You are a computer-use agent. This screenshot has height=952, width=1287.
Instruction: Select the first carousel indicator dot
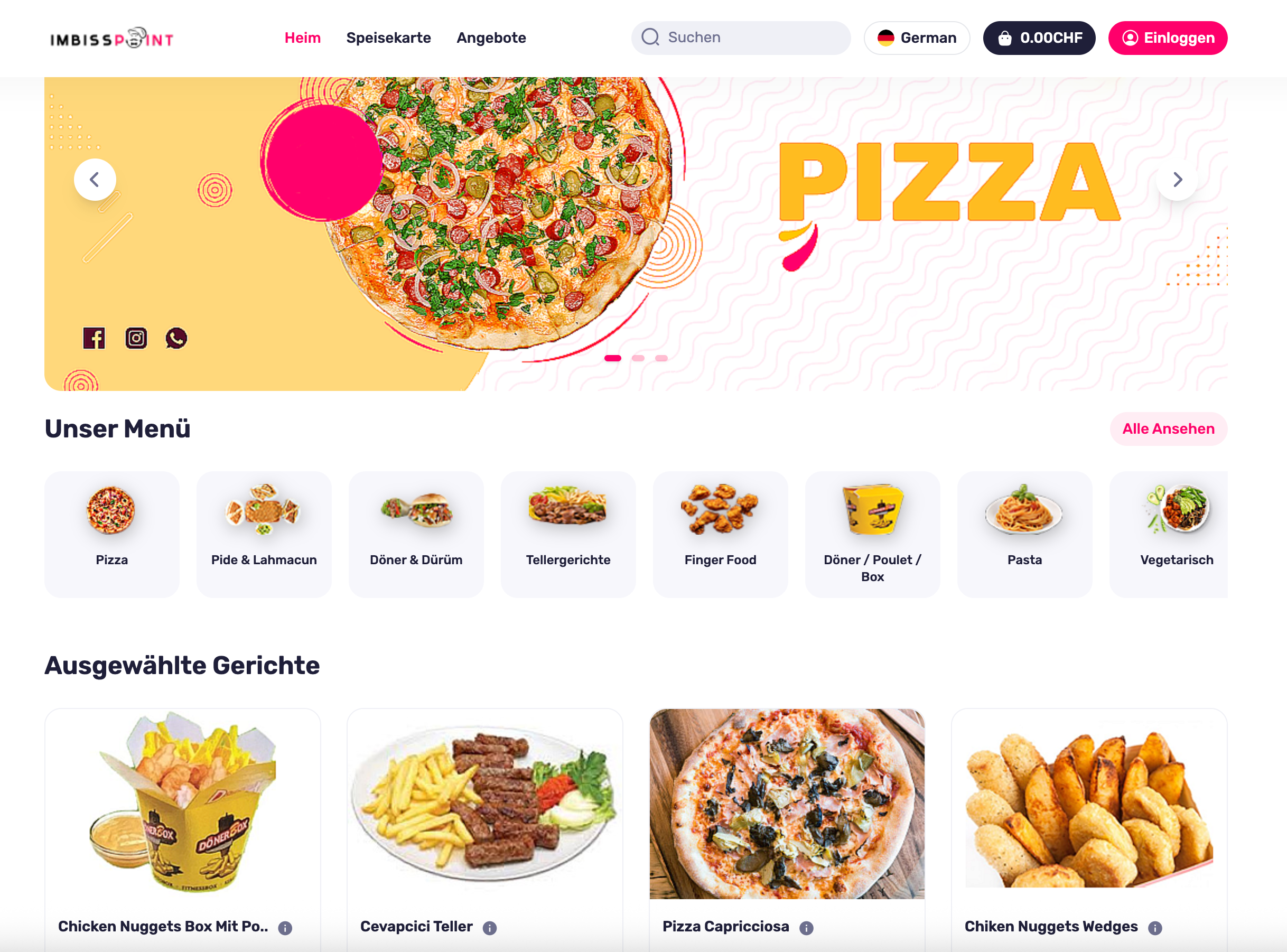613,358
